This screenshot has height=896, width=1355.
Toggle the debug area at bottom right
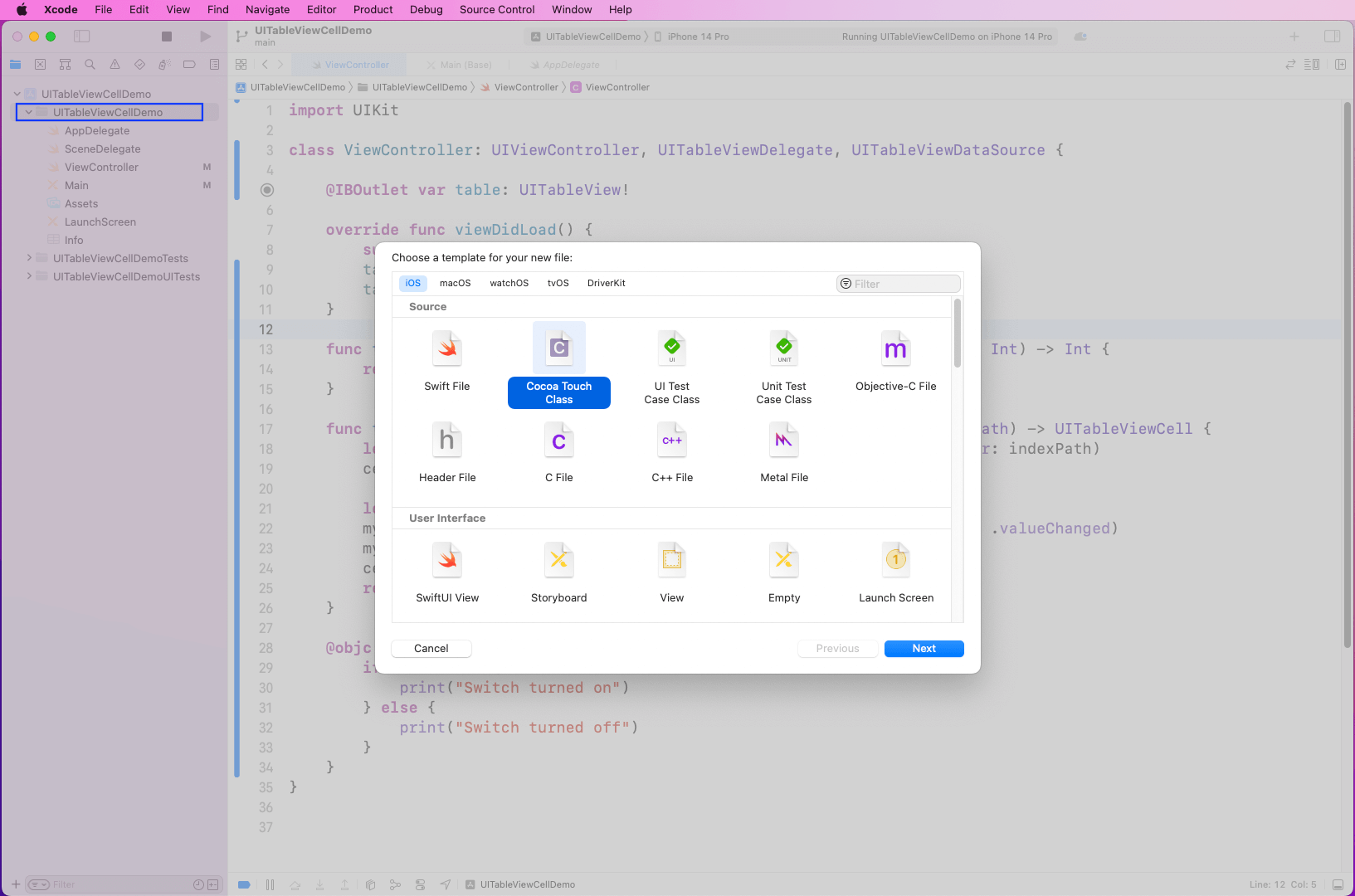tap(1338, 884)
